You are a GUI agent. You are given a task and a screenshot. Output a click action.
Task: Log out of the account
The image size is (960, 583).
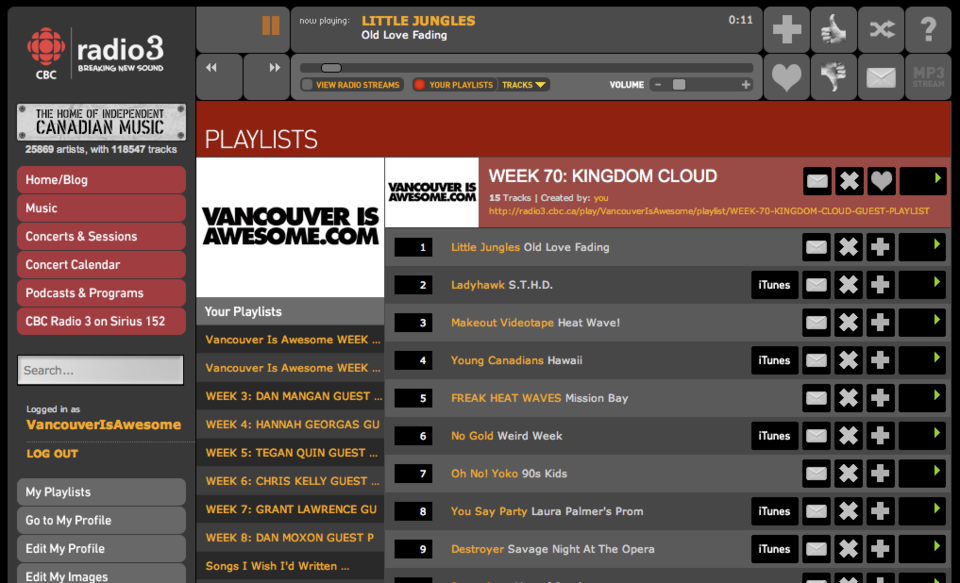click(52, 454)
